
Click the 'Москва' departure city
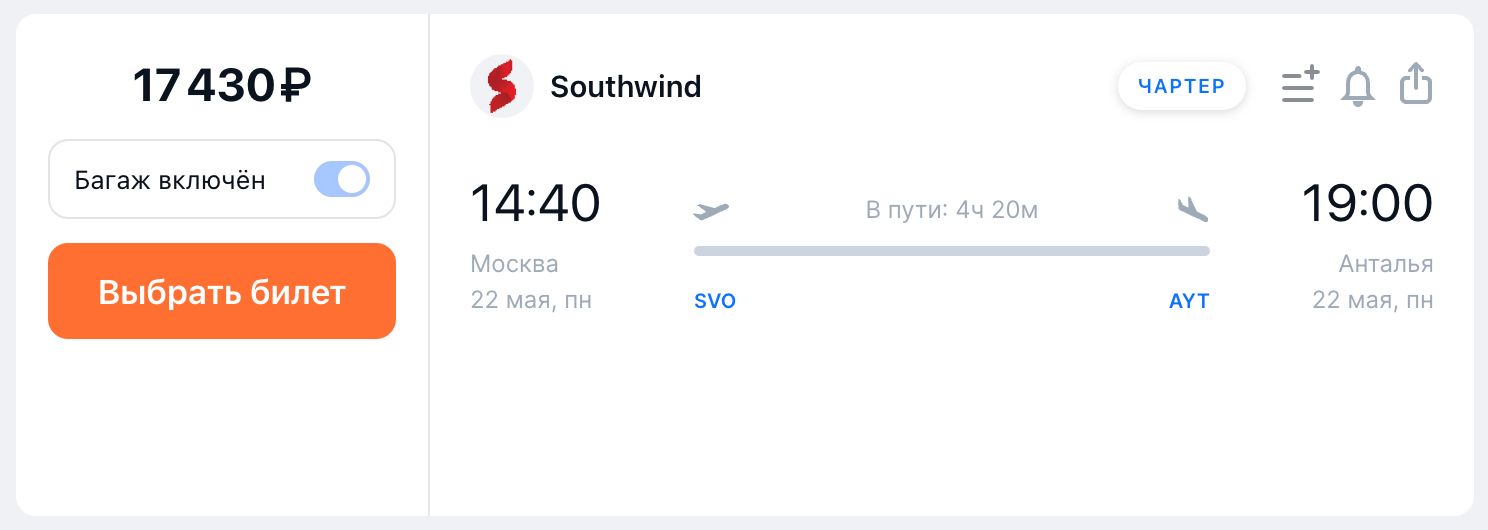514,265
